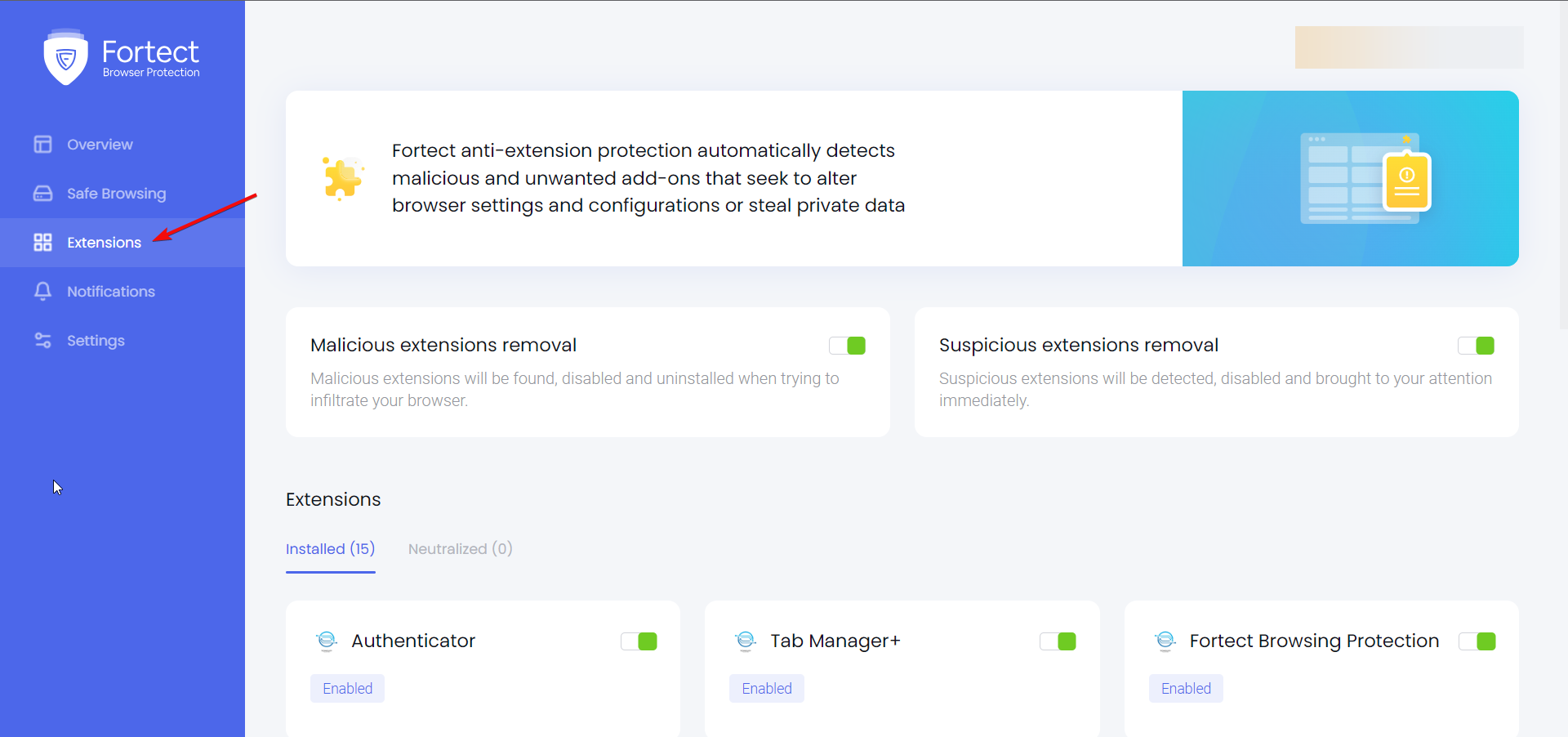The width and height of the screenshot is (1568, 737).
Task: Open the Notifications menu item
Action: pyautogui.click(x=111, y=292)
